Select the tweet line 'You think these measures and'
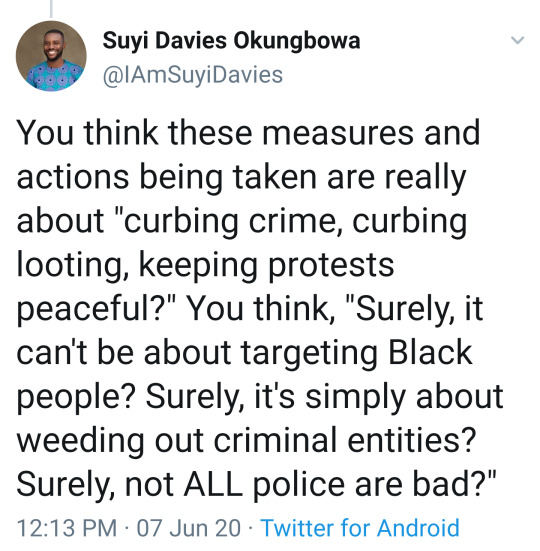540x551 pixels. click(x=248, y=133)
